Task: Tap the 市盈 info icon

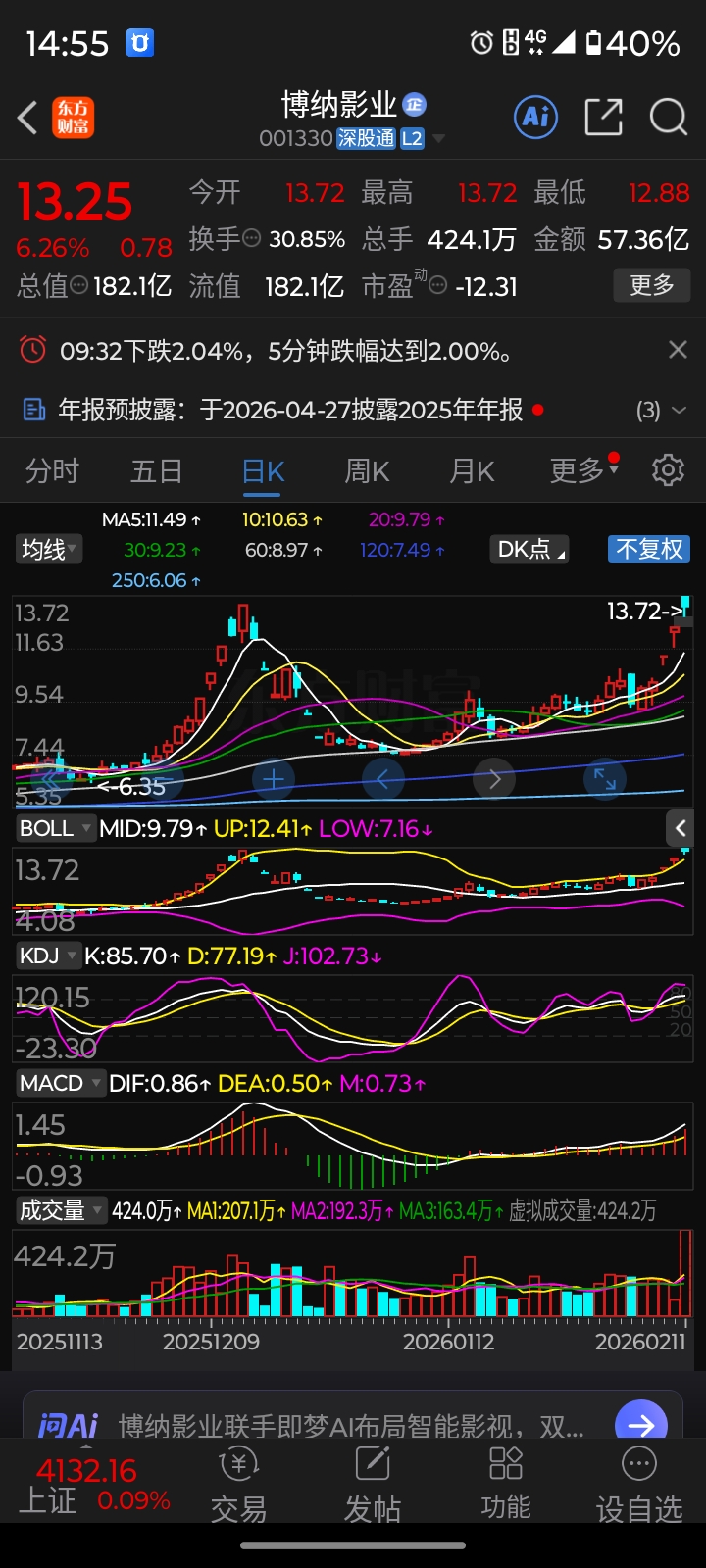Action: (x=438, y=285)
